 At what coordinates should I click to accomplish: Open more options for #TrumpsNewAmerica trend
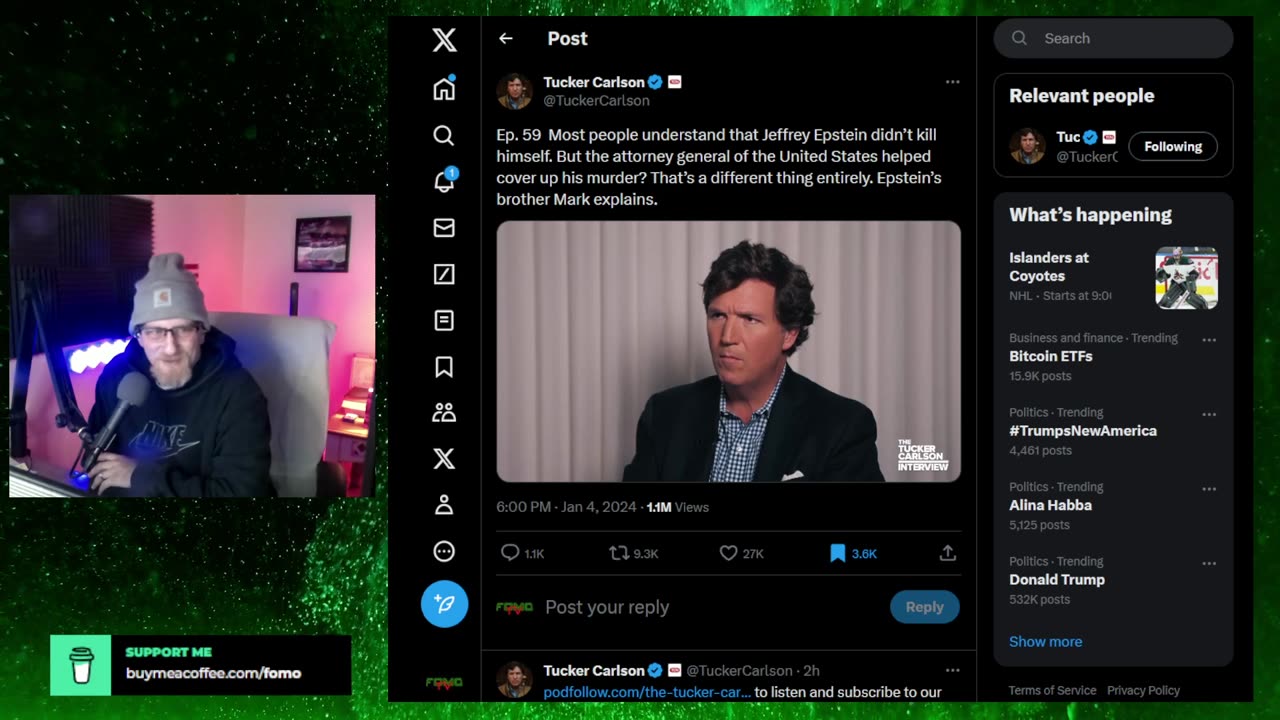click(1208, 414)
